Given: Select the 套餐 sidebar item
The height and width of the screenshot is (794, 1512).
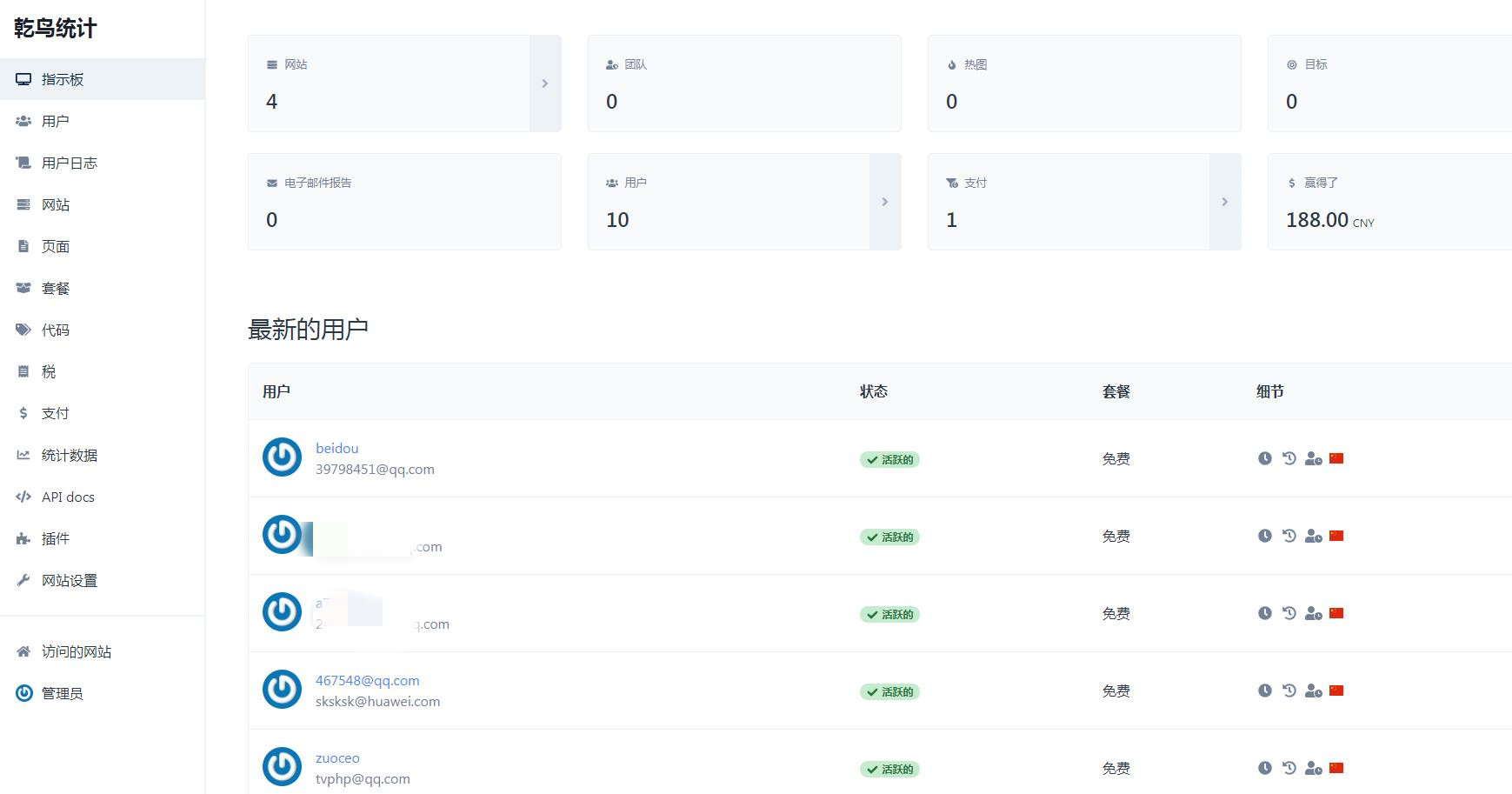Looking at the screenshot, I should point(56,288).
